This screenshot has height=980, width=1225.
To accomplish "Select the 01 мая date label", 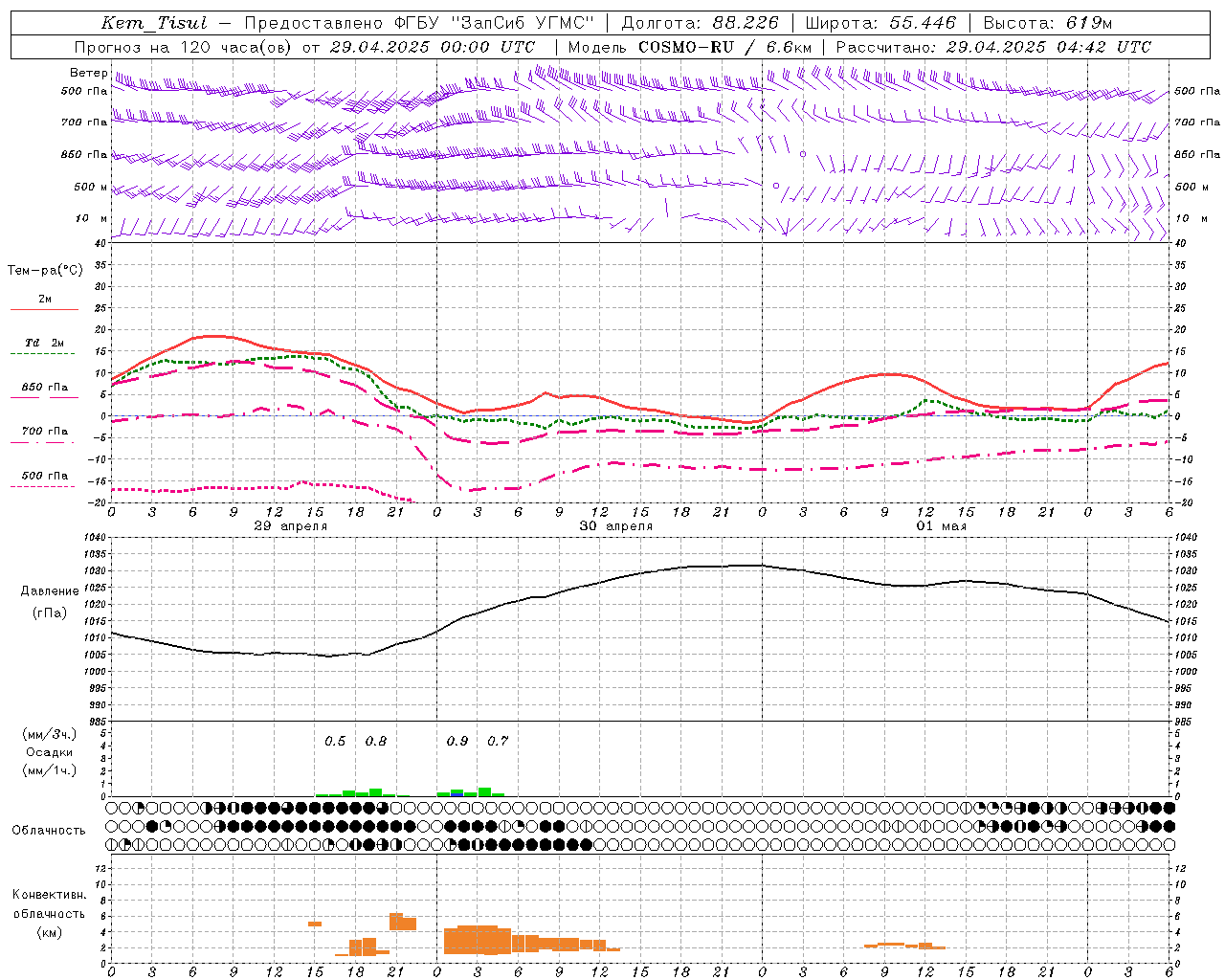I will (941, 525).
